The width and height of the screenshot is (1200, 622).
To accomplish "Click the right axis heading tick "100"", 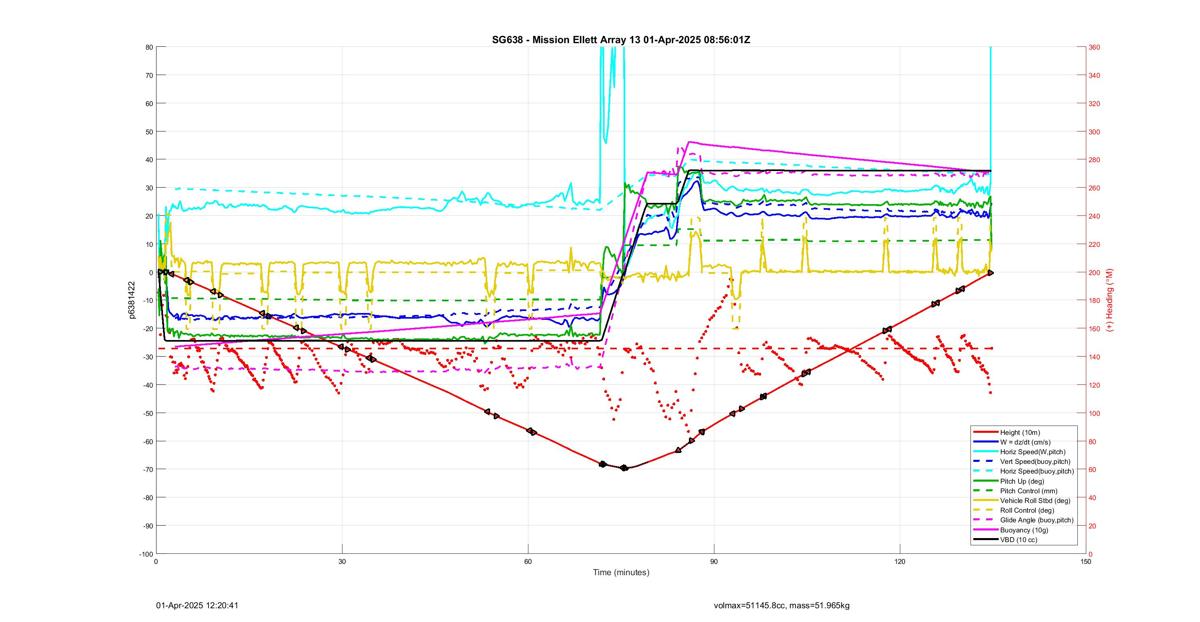I will coord(1095,413).
